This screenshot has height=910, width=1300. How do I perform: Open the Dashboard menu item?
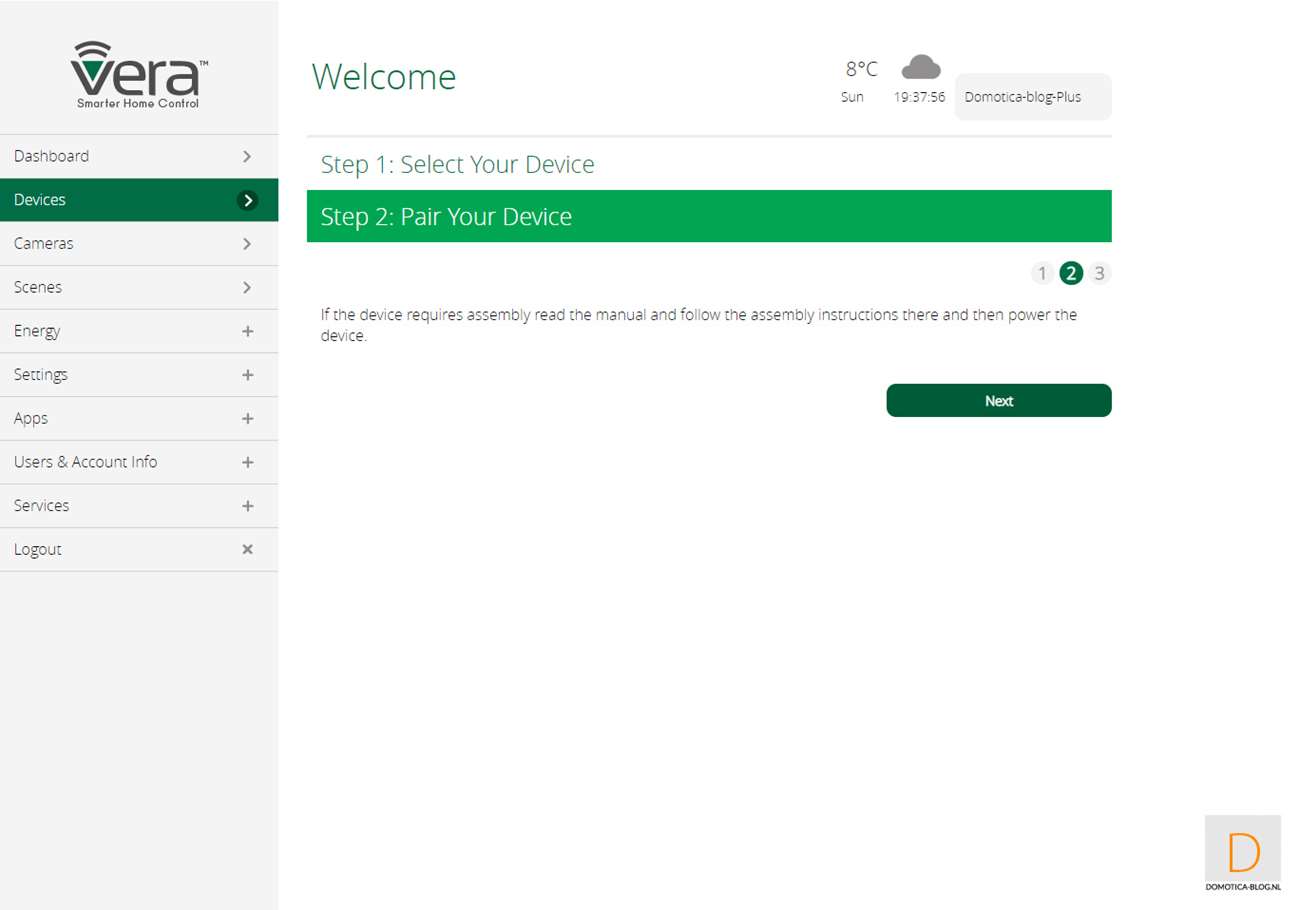pos(52,156)
